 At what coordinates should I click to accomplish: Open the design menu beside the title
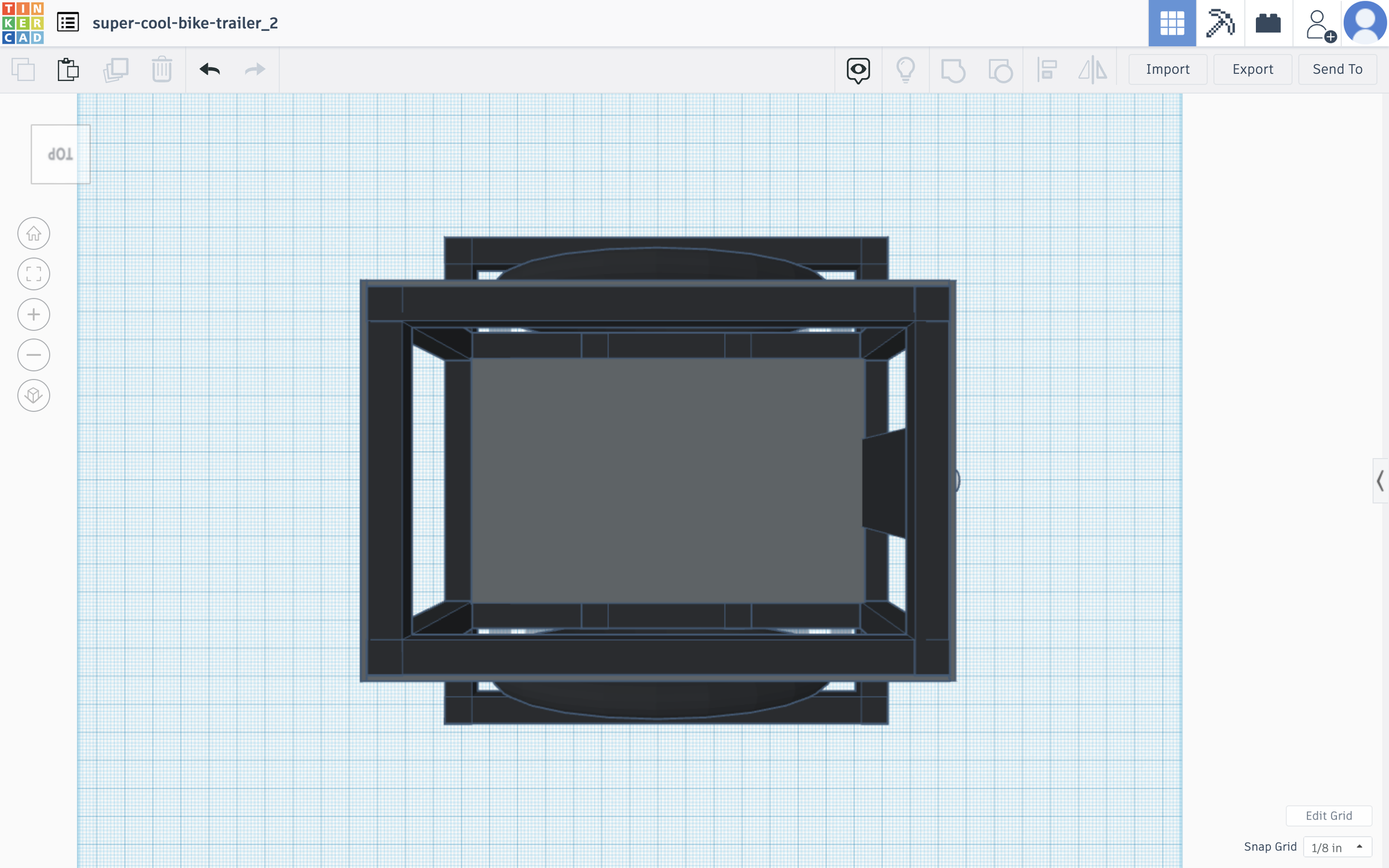click(68, 23)
